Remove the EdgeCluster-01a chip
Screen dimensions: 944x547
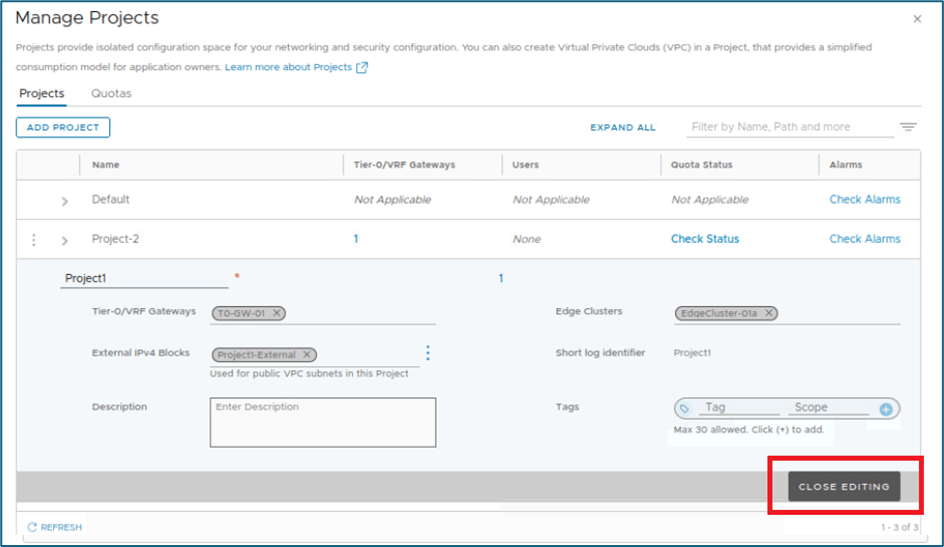(x=768, y=313)
